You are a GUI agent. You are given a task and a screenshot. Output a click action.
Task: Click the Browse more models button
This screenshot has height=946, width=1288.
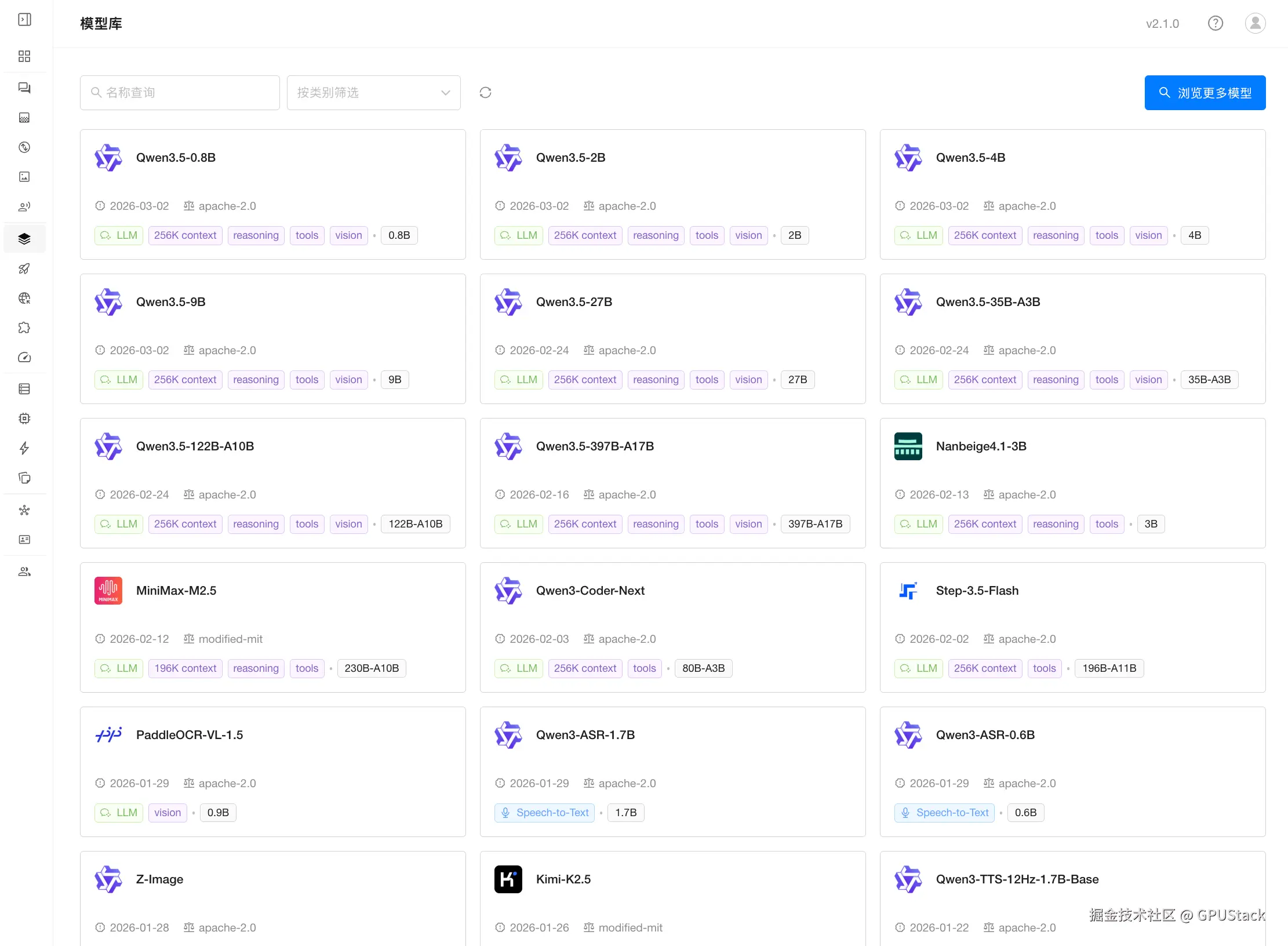pos(1205,93)
